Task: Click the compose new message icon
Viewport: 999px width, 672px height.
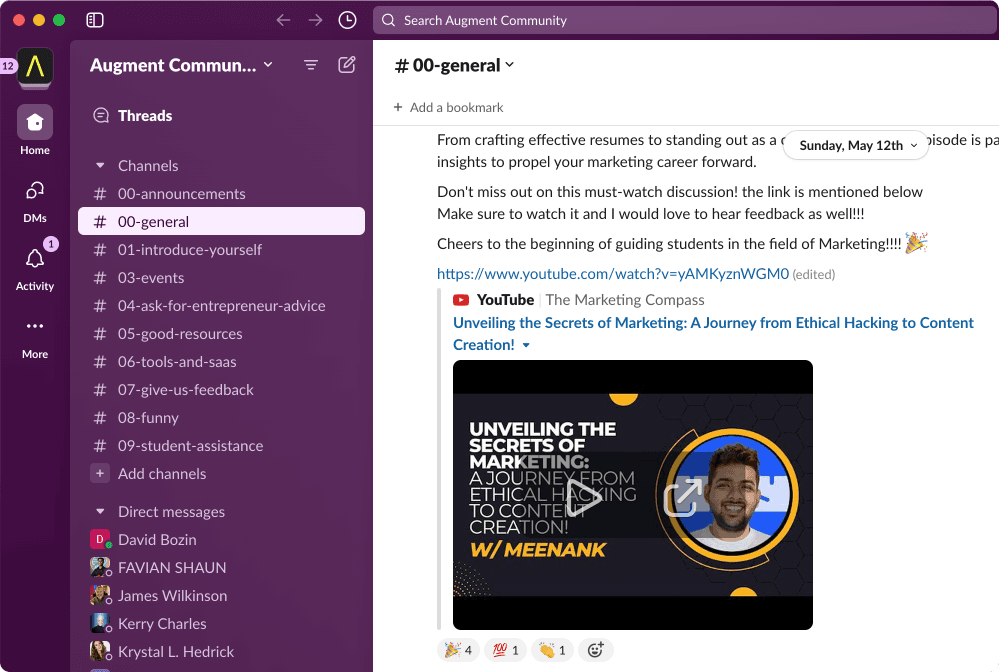Action: (347, 65)
